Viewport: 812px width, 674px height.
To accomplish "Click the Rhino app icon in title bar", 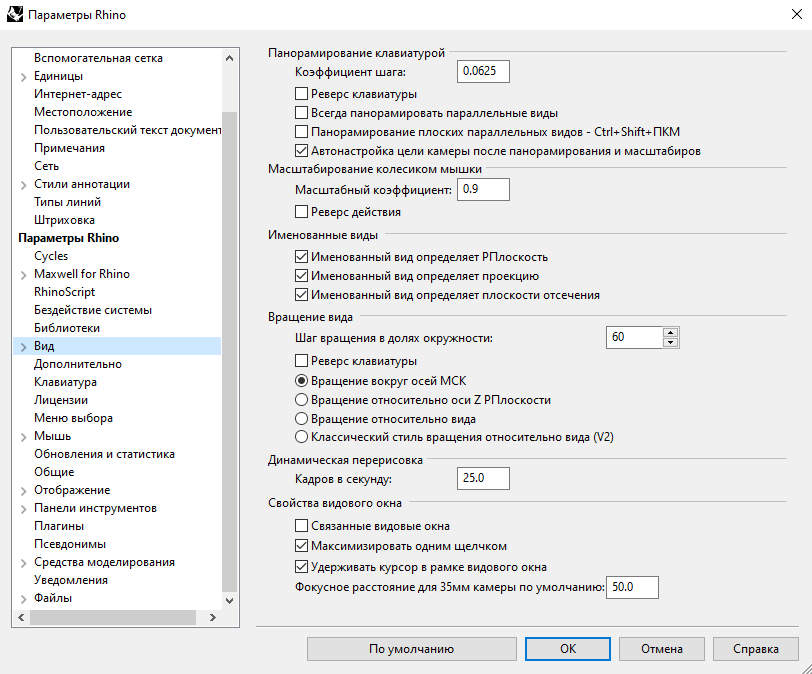I will click(15, 14).
